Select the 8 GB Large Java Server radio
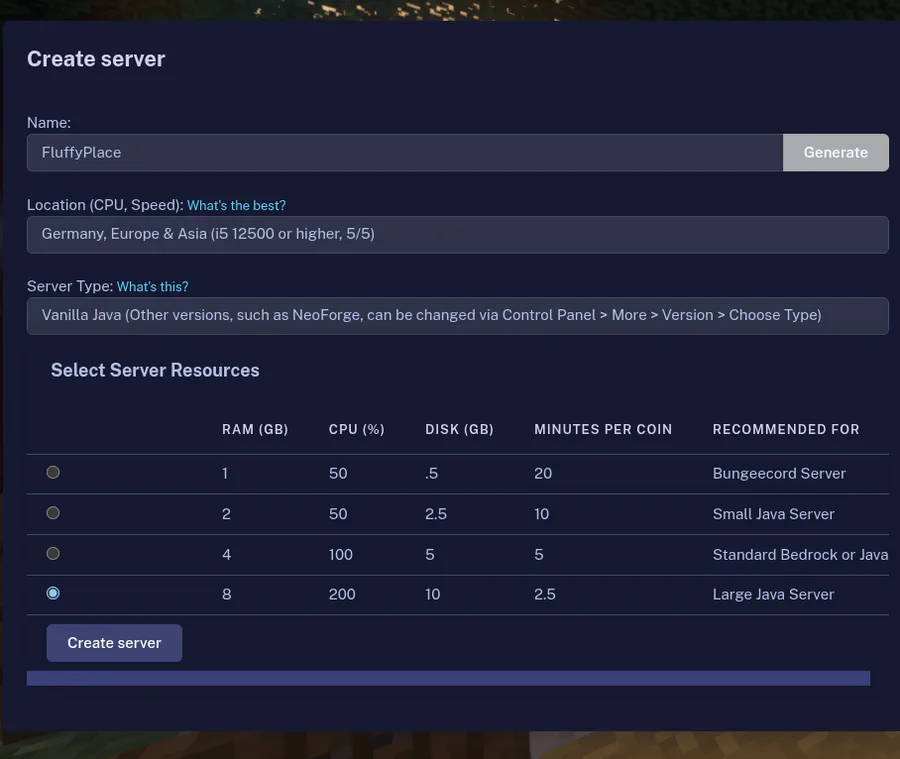The height and width of the screenshot is (759, 900). pyautogui.click(x=53, y=593)
